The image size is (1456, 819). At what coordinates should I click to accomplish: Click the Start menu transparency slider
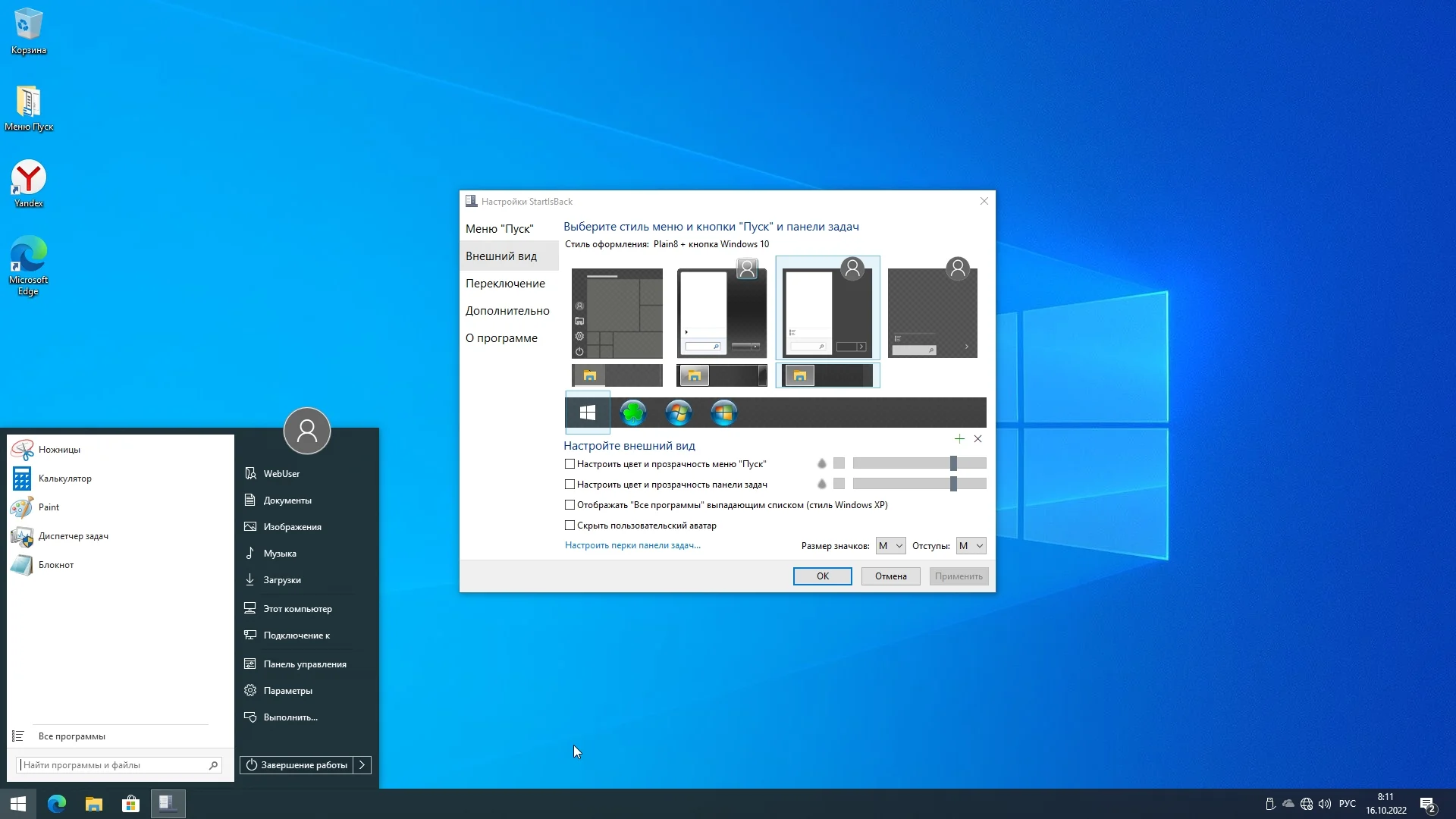pos(953,463)
